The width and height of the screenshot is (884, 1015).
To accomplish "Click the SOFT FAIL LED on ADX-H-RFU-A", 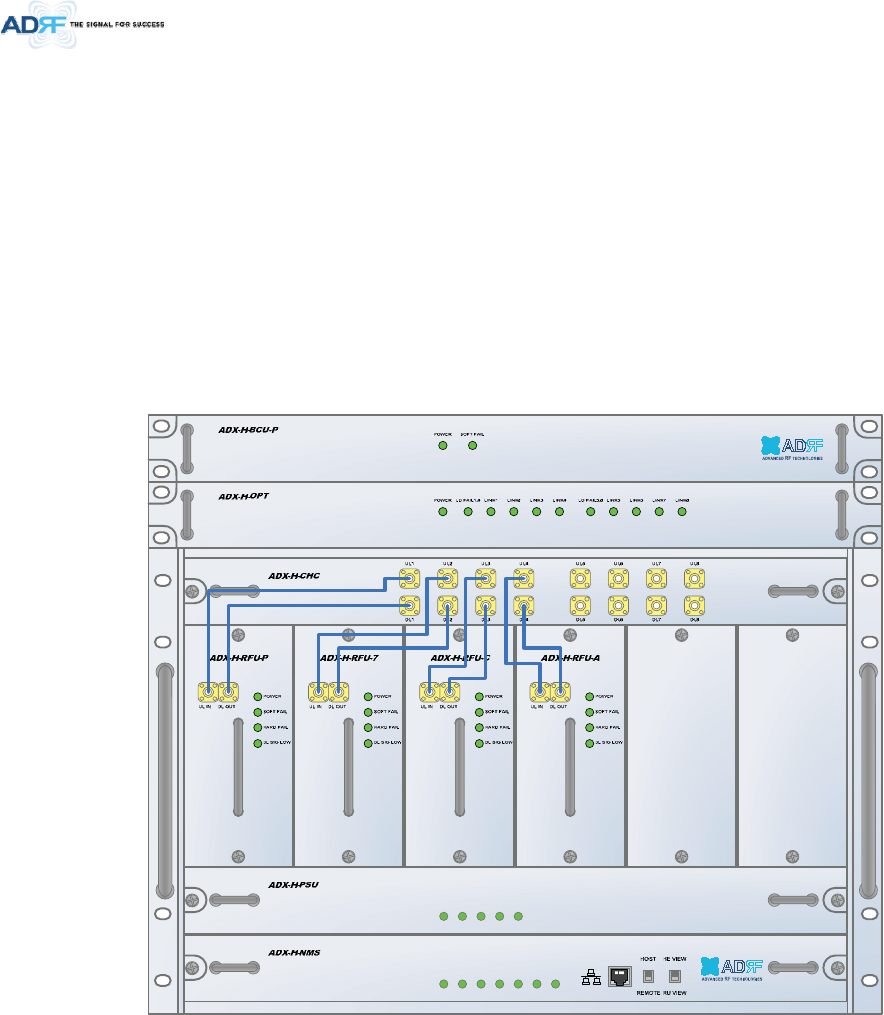I will click(590, 712).
